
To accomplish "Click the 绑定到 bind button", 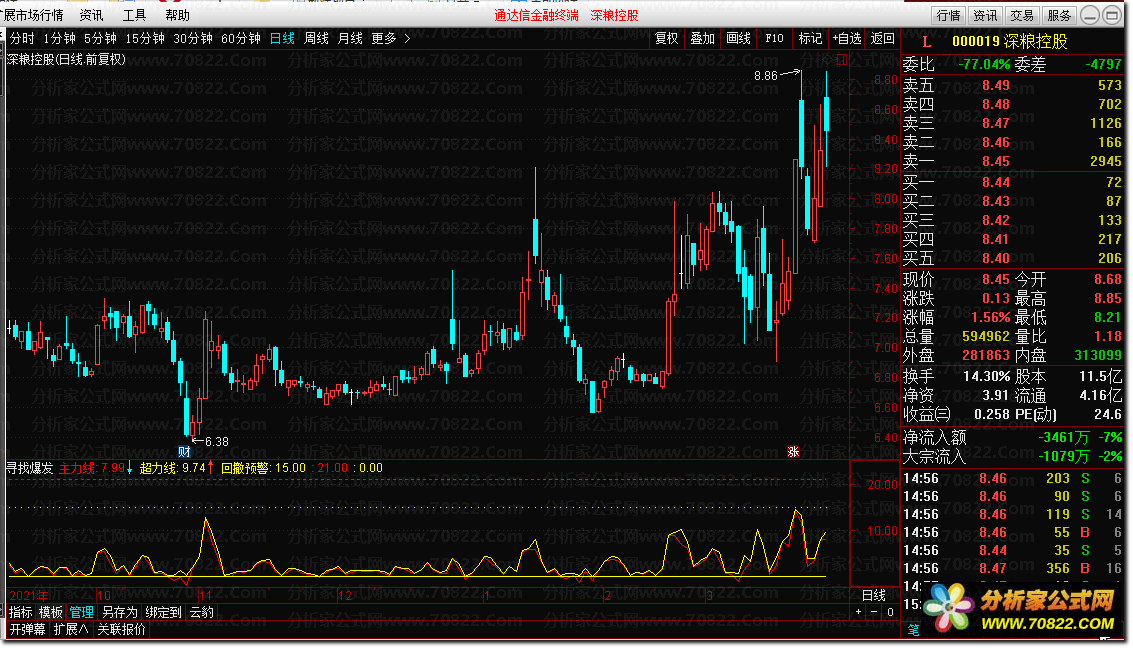I will point(163,613).
